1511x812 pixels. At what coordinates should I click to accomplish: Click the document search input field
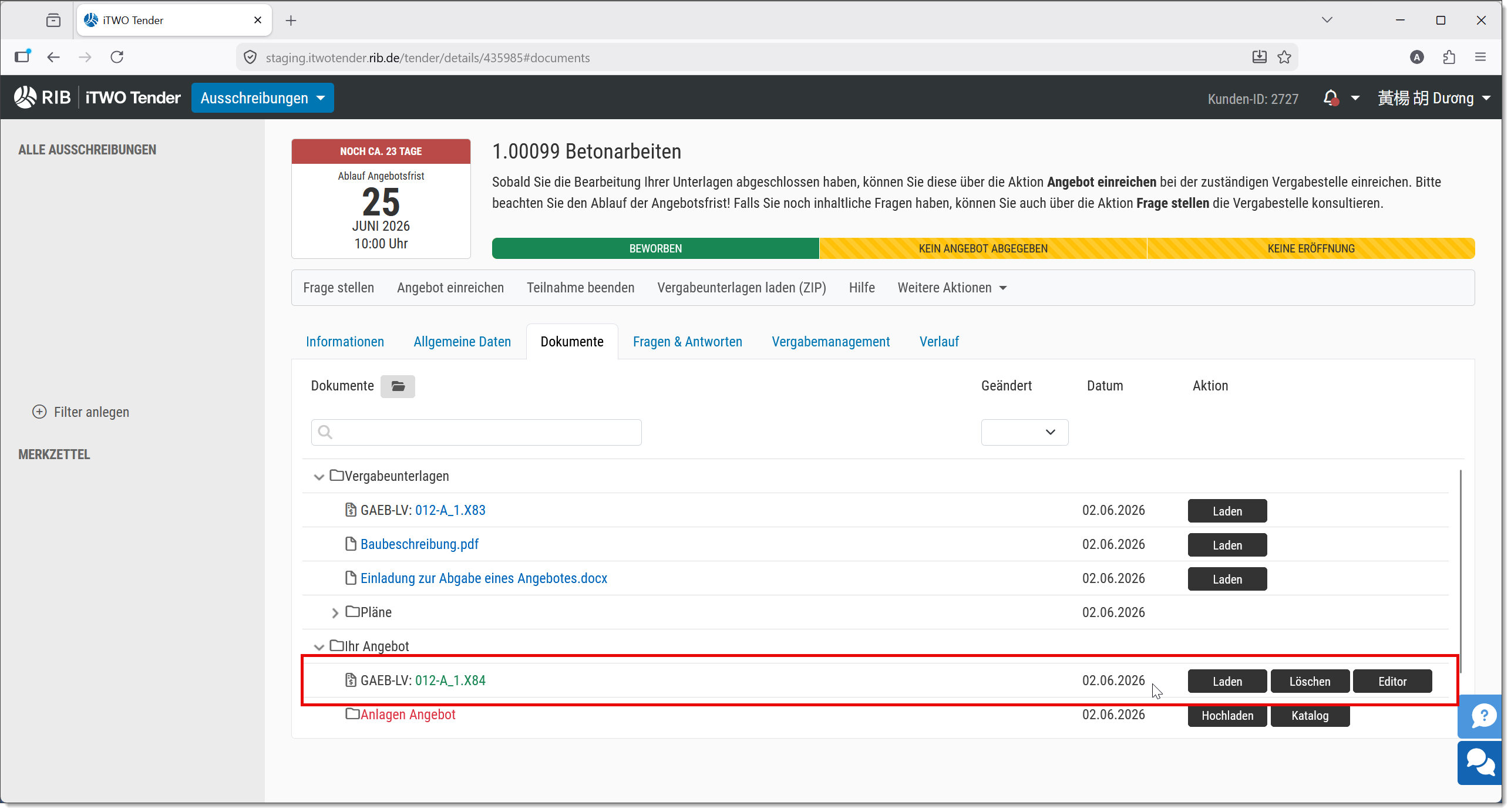point(476,432)
